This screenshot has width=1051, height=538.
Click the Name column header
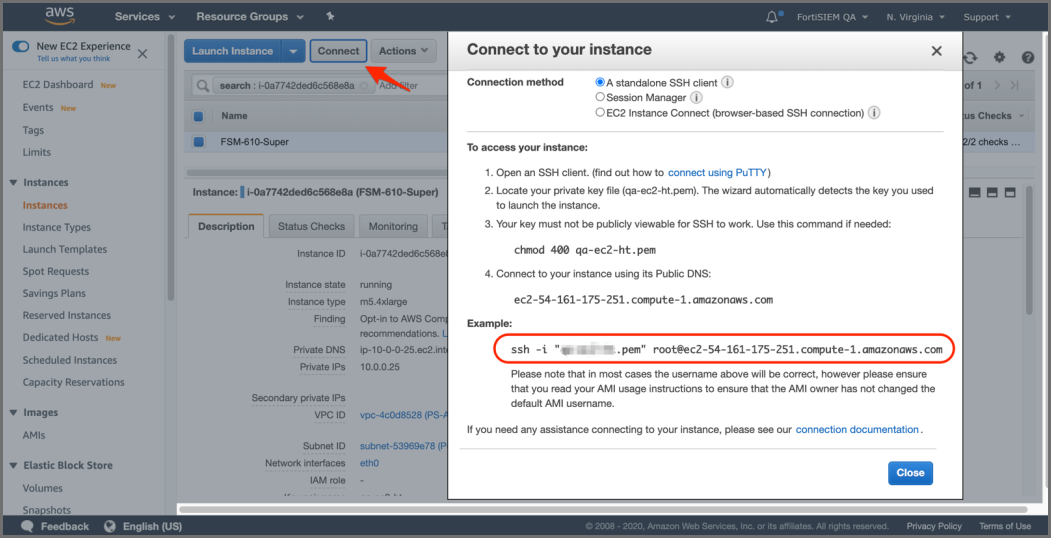point(234,116)
